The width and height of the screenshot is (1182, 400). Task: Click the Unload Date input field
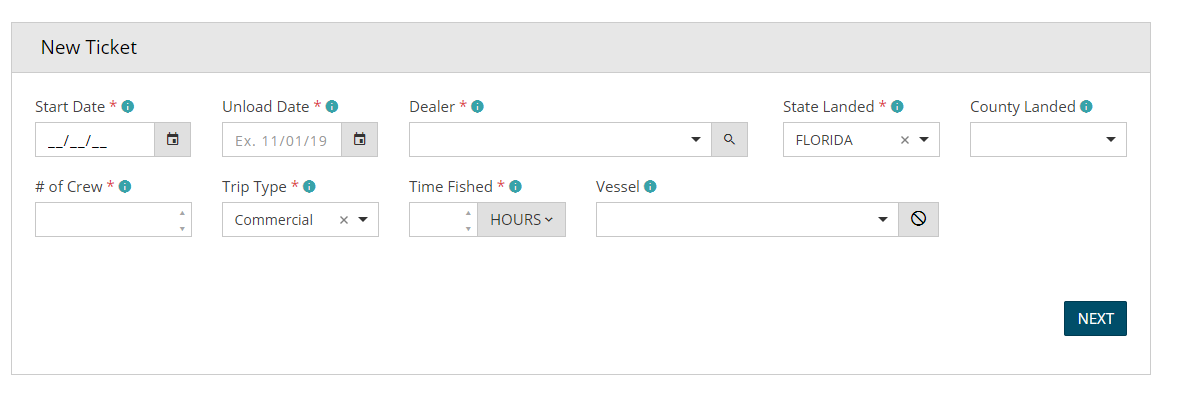281,140
